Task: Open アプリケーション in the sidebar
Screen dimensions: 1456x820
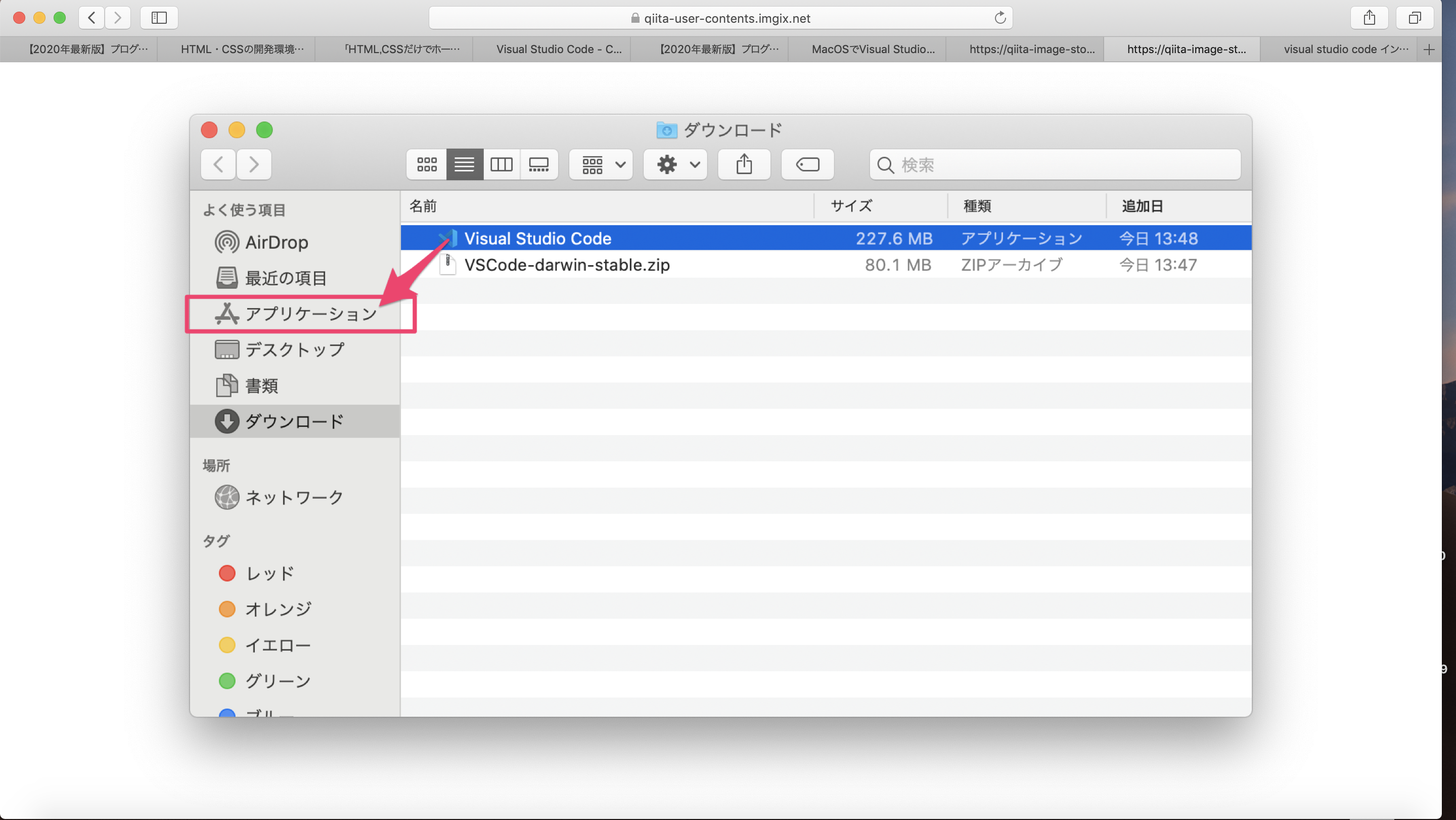Action: [310, 314]
